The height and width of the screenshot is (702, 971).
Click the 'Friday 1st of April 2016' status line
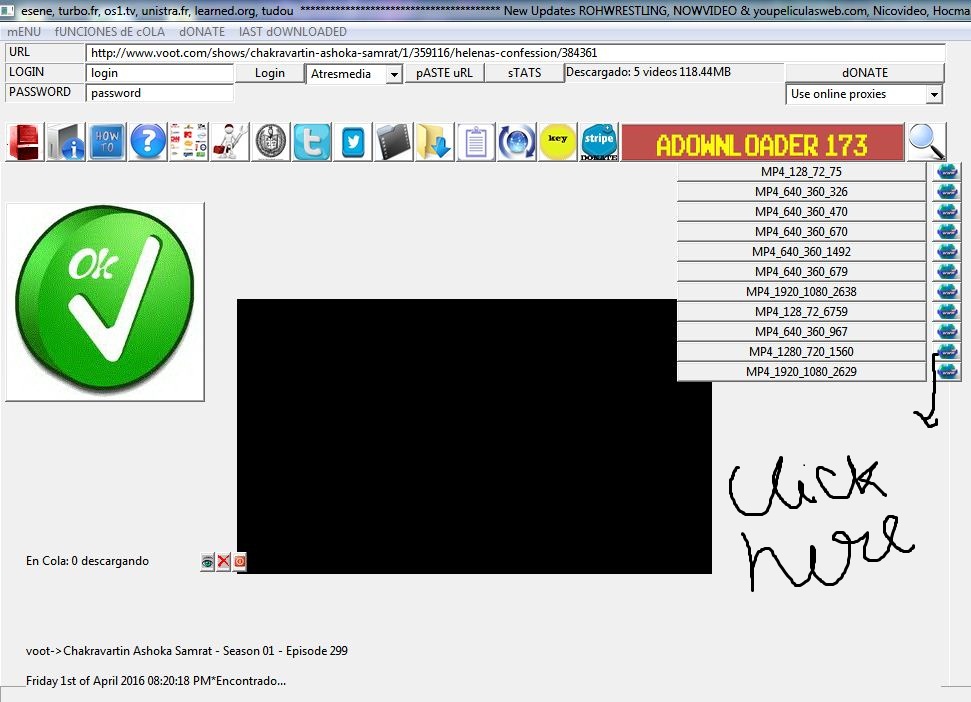pos(156,681)
